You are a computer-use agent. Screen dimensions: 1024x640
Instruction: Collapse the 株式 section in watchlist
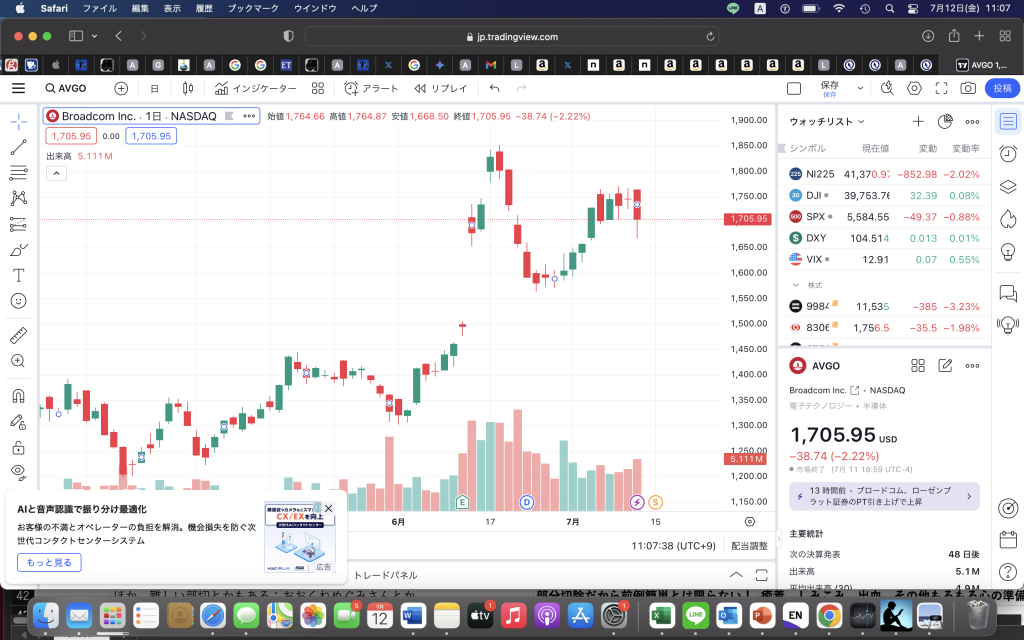coord(796,285)
